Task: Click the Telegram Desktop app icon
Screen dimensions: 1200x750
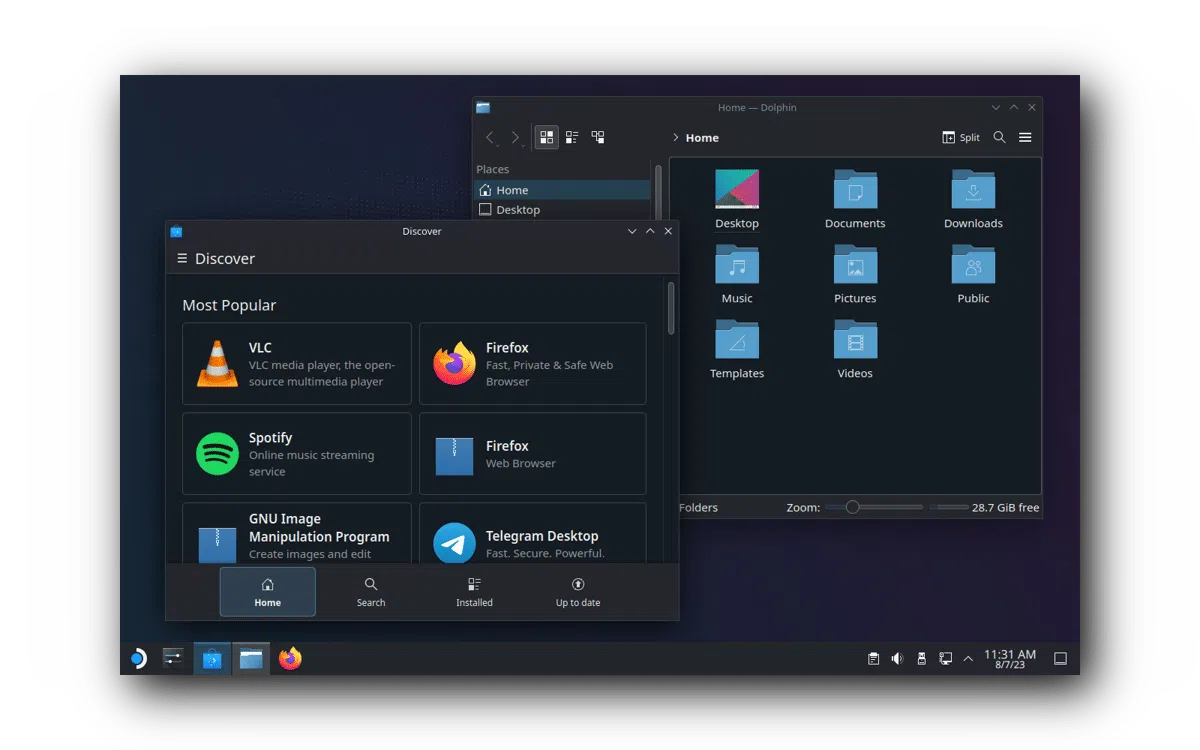Action: (x=454, y=543)
